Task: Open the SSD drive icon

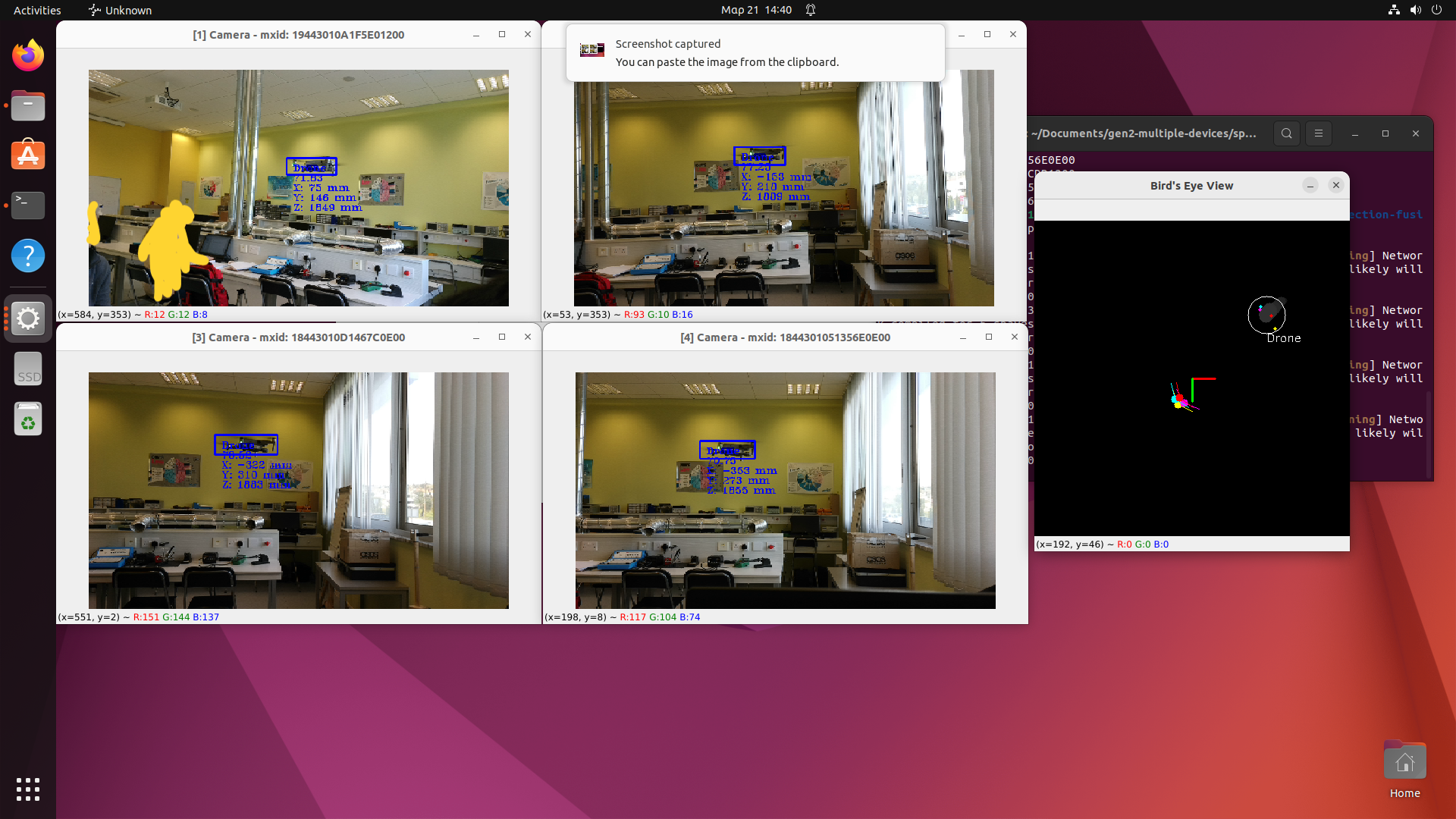Action: coord(28,369)
